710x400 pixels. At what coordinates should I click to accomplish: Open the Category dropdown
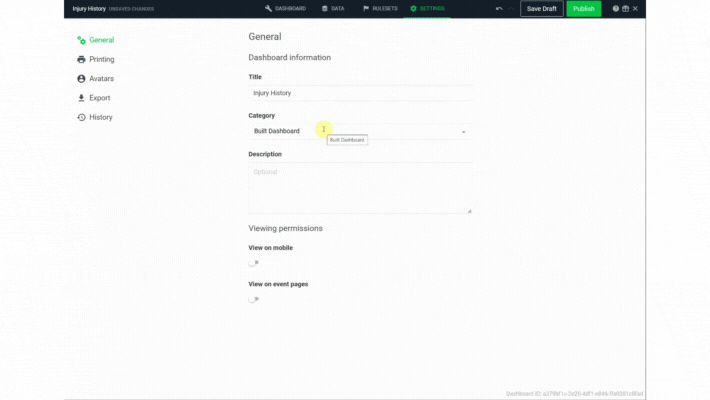pos(360,131)
